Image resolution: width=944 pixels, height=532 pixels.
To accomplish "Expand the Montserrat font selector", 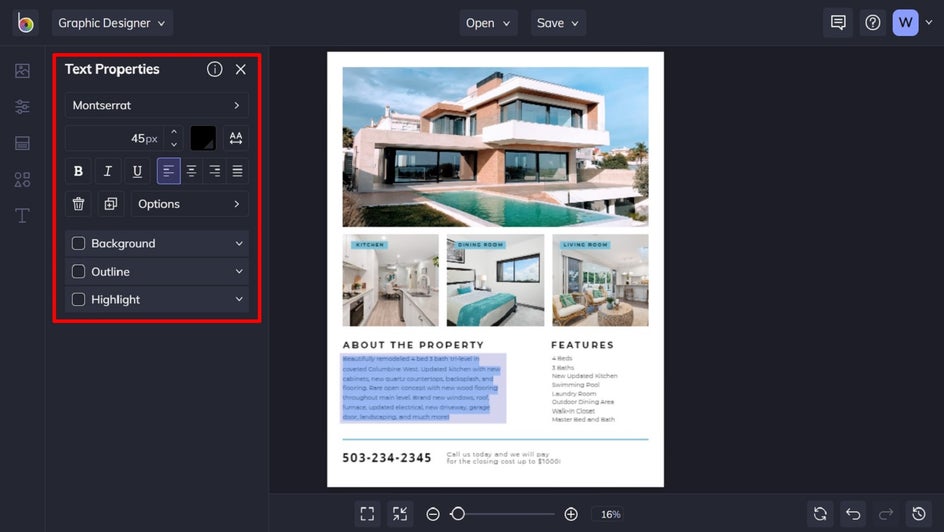I will (x=157, y=105).
